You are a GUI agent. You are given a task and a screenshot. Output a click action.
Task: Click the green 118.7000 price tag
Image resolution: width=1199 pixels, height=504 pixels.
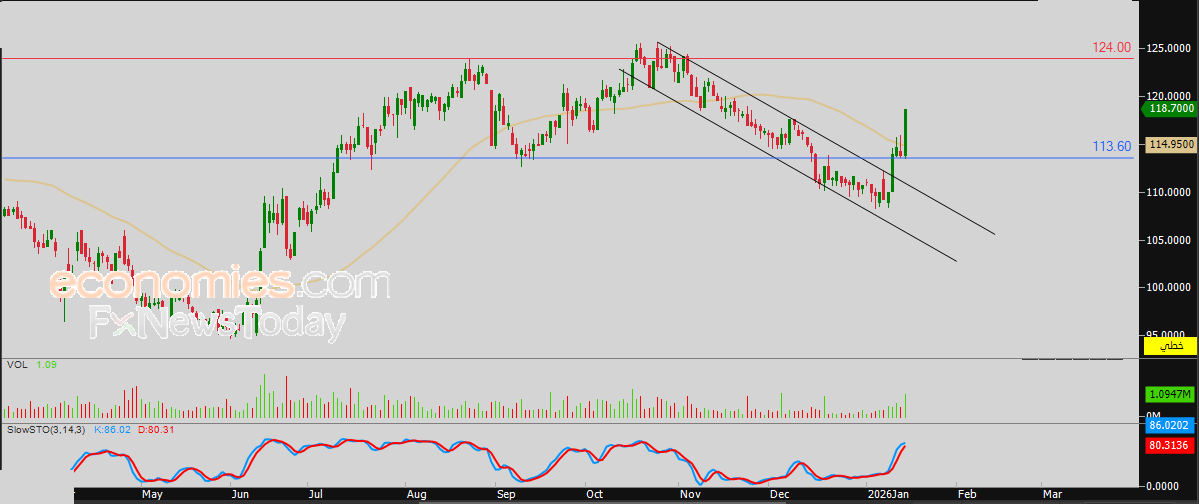tap(1170, 108)
